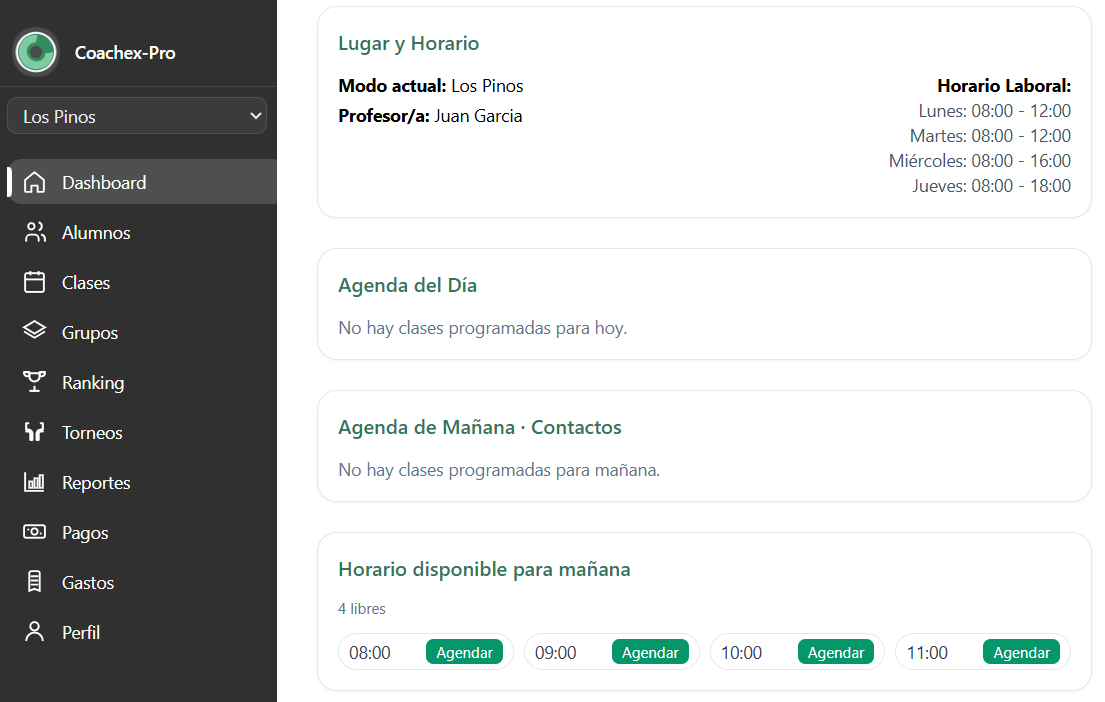1105x702 pixels.
Task: Click the Gastos receipt icon
Action: (35, 582)
